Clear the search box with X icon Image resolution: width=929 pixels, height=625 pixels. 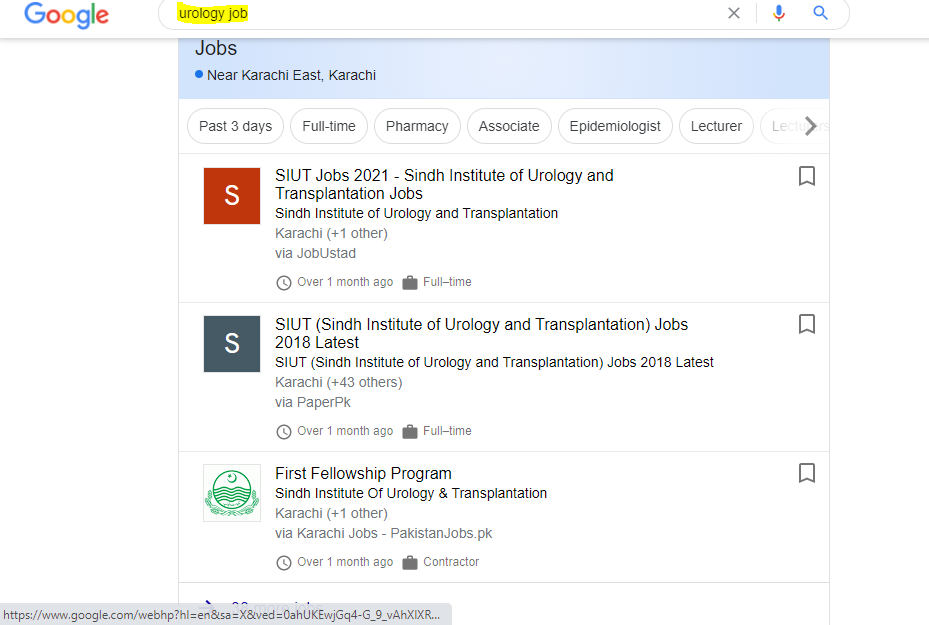733,13
